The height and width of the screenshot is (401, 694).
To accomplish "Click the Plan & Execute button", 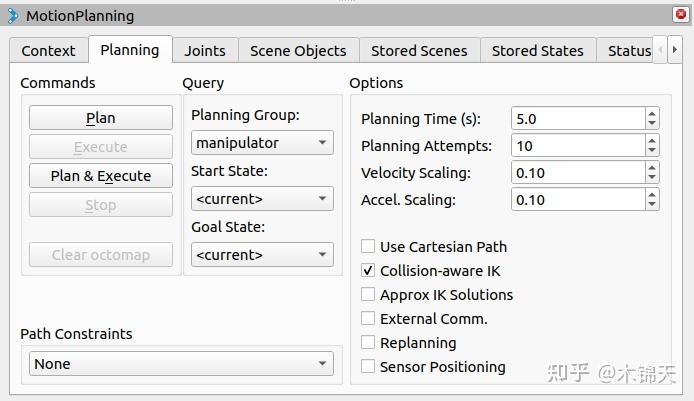I will point(100,176).
